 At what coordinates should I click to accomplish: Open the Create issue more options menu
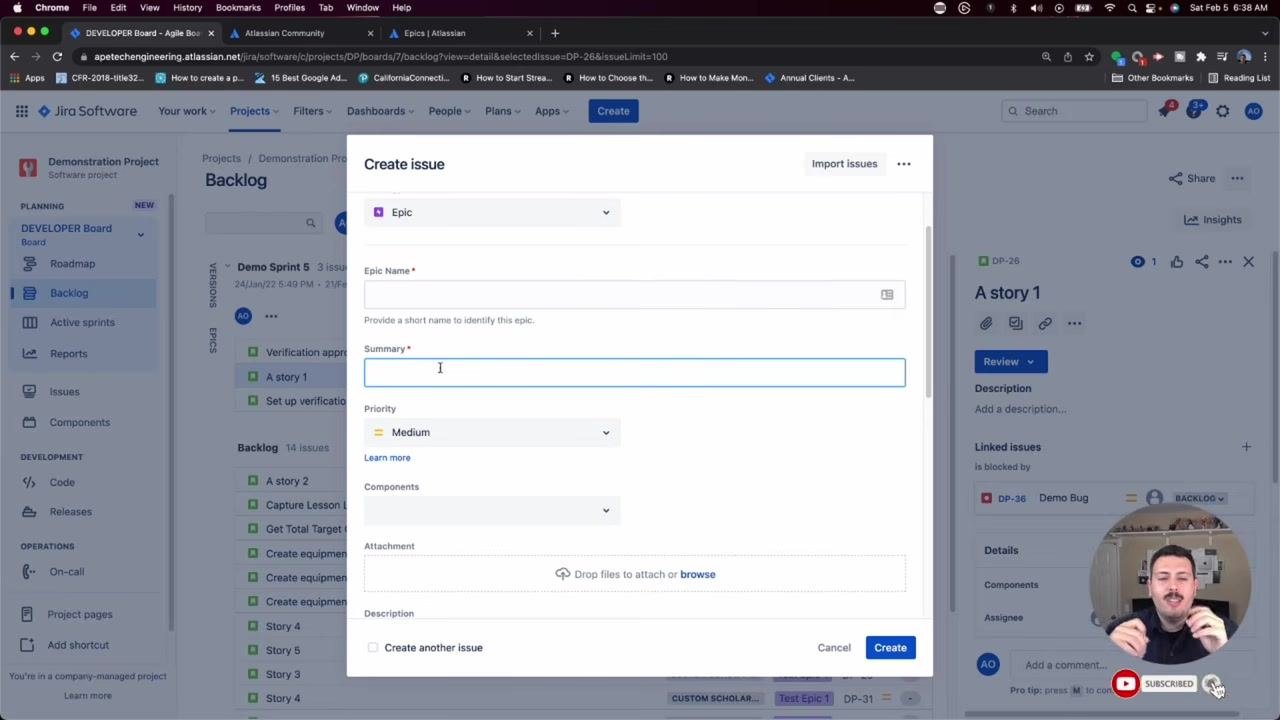pyautogui.click(x=904, y=164)
